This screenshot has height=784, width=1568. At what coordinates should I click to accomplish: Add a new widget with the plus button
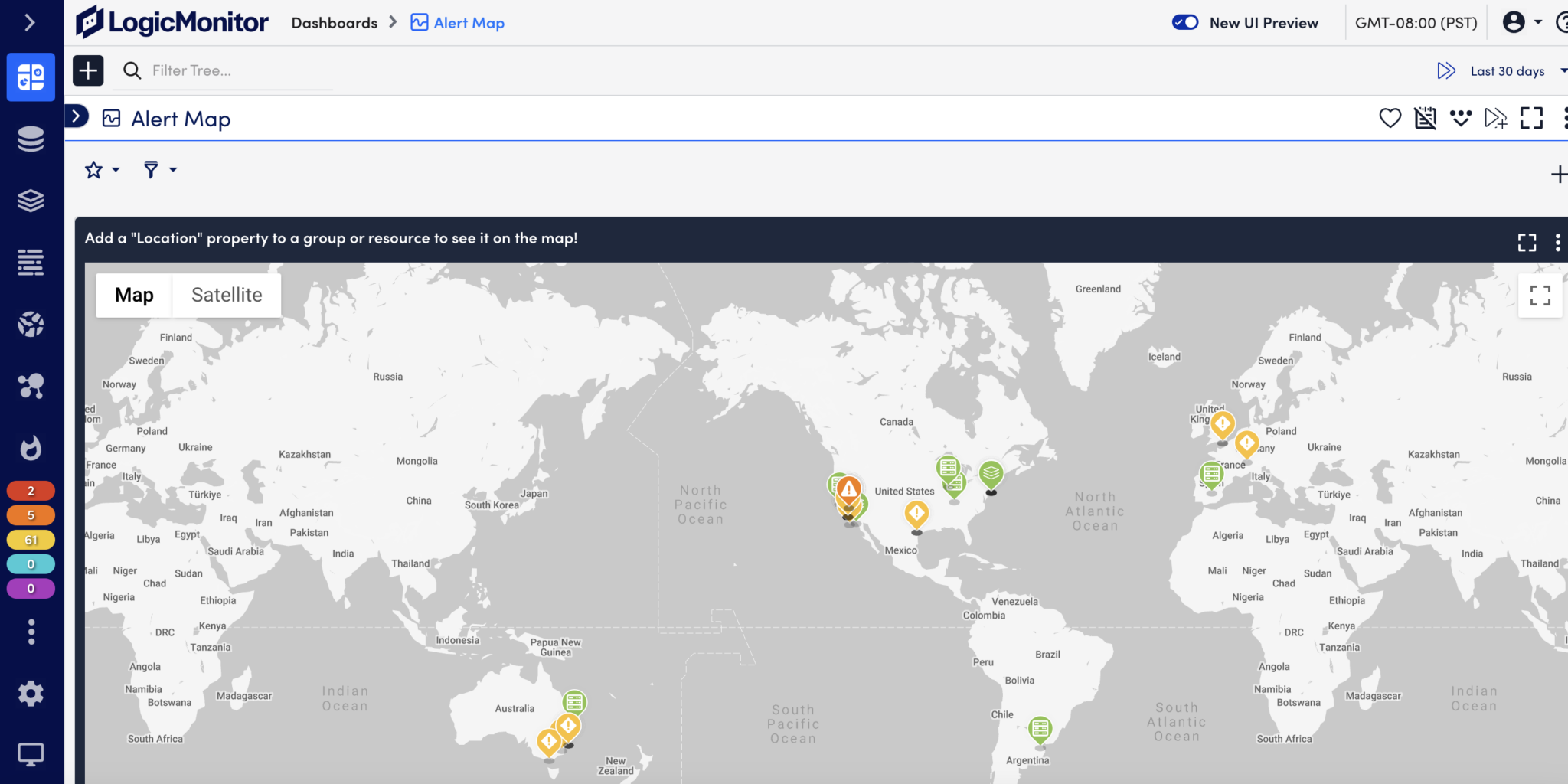click(x=1560, y=173)
